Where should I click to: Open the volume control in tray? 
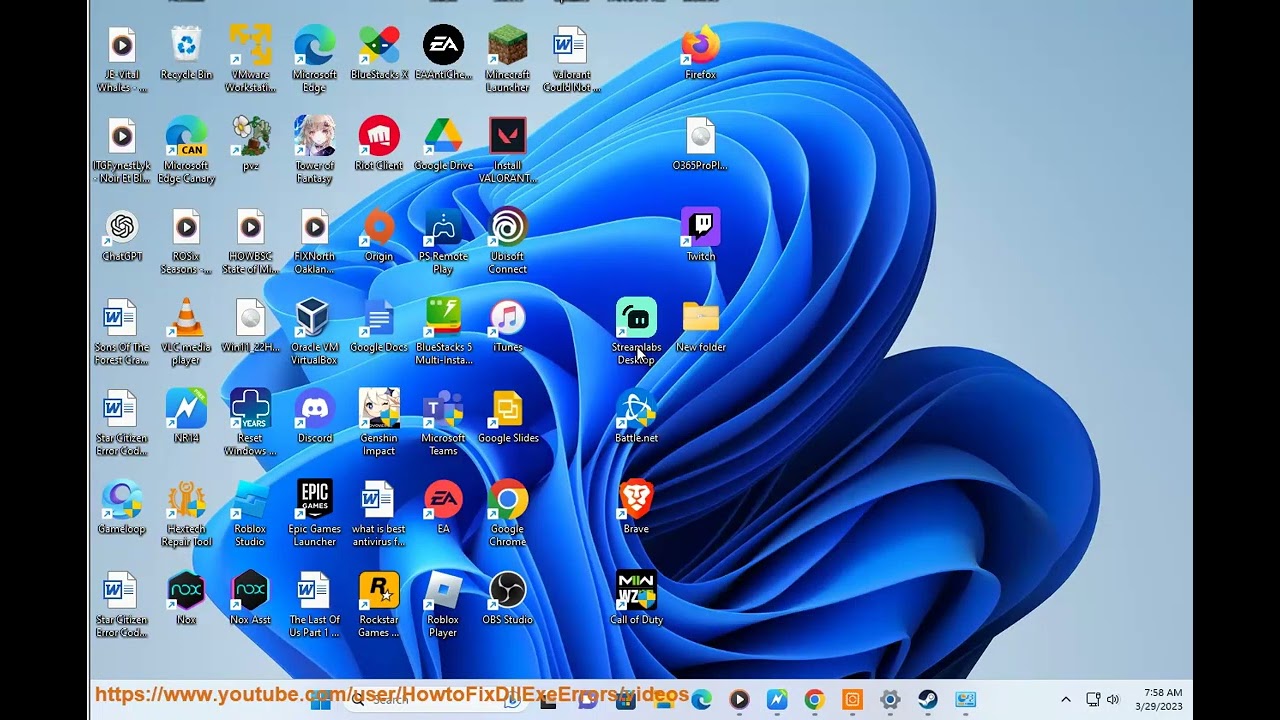point(1113,699)
